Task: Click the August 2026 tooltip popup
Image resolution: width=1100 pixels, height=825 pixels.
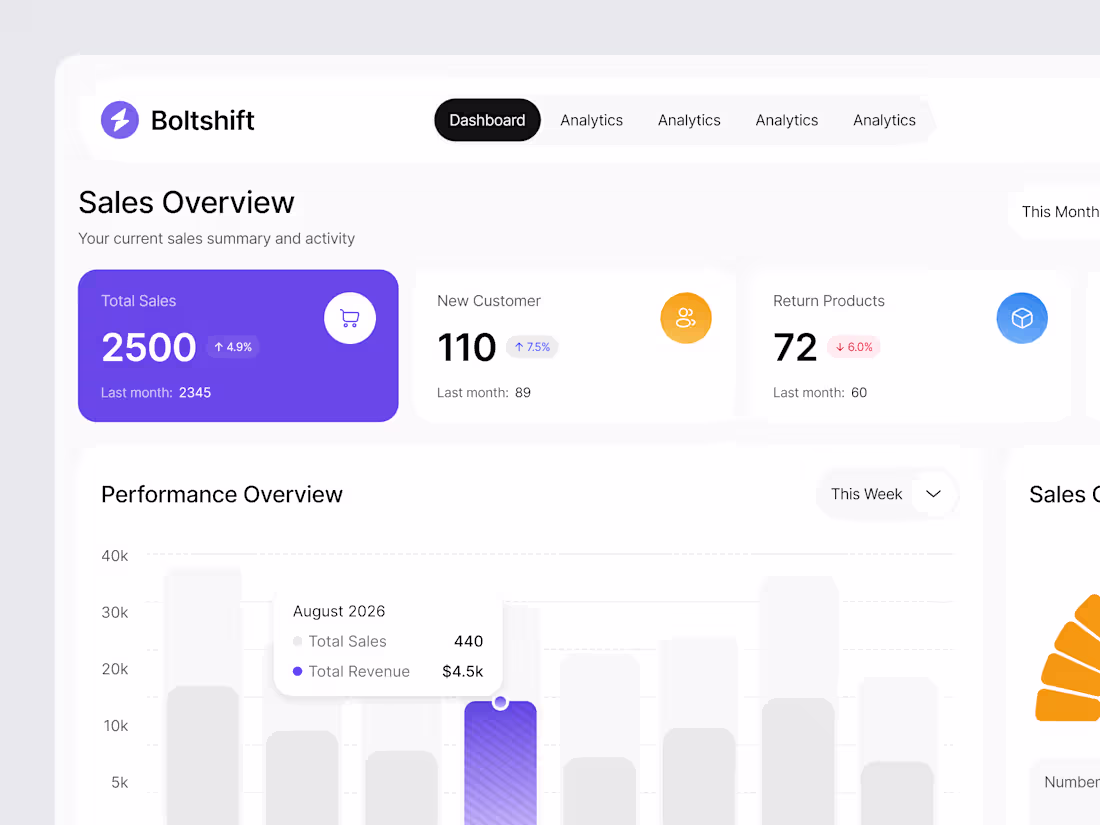Action: pyautogui.click(x=388, y=641)
